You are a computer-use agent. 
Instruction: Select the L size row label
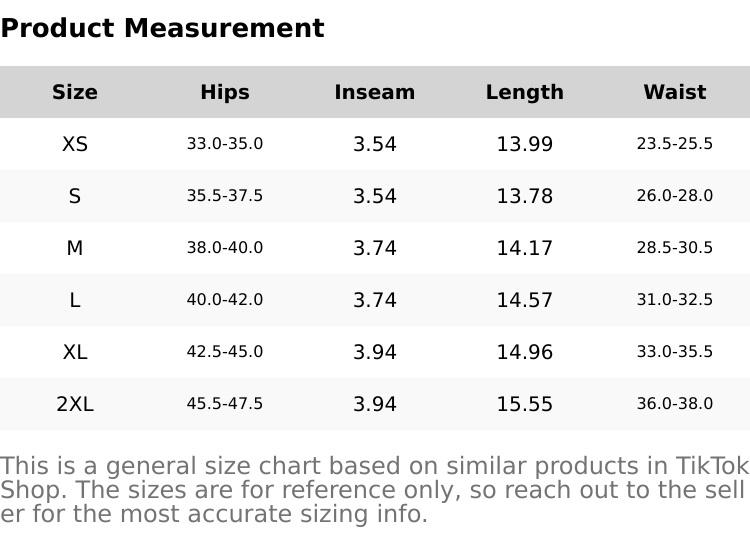[75, 300]
